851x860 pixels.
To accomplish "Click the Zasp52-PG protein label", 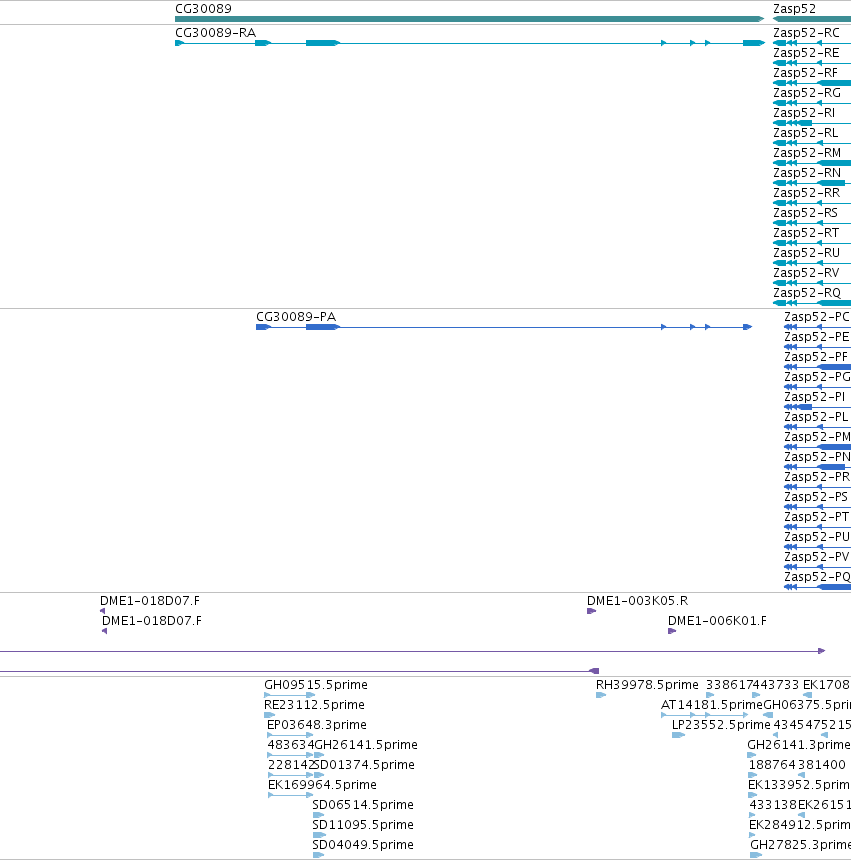I will [818, 377].
